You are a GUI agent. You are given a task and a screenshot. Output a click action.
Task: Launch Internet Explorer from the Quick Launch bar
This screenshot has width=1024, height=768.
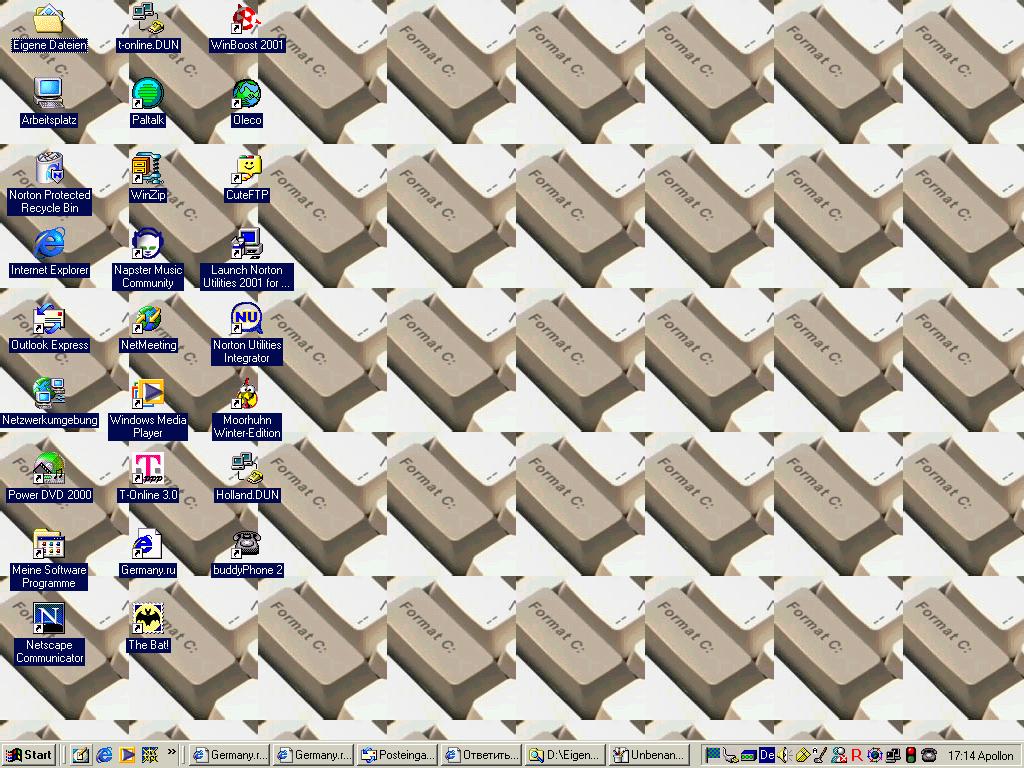(x=104, y=755)
